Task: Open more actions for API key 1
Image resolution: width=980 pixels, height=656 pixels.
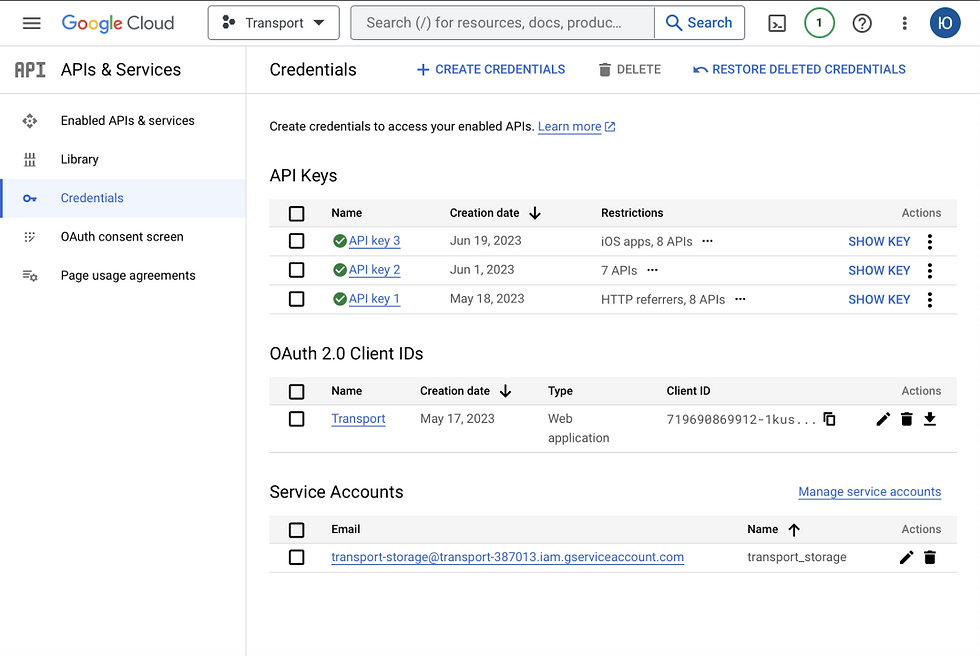Action: 929,300
